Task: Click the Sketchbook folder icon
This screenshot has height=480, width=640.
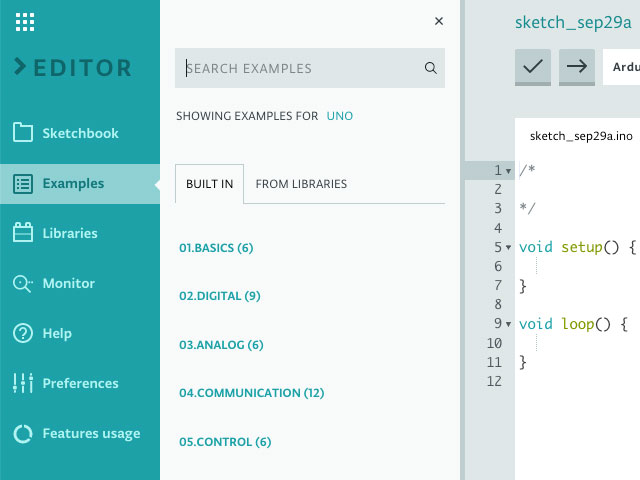Action: (24, 133)
